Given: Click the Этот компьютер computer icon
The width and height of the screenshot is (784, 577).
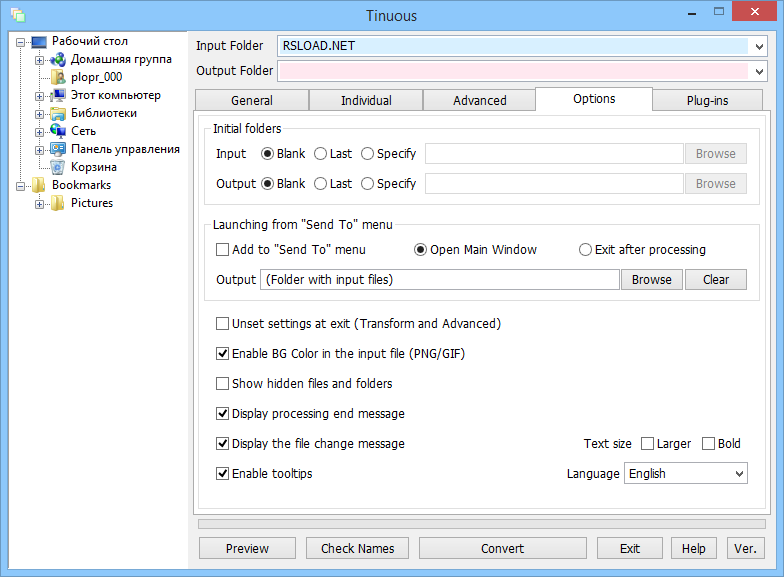Looking at the screenshot, I should pos(58,95).
